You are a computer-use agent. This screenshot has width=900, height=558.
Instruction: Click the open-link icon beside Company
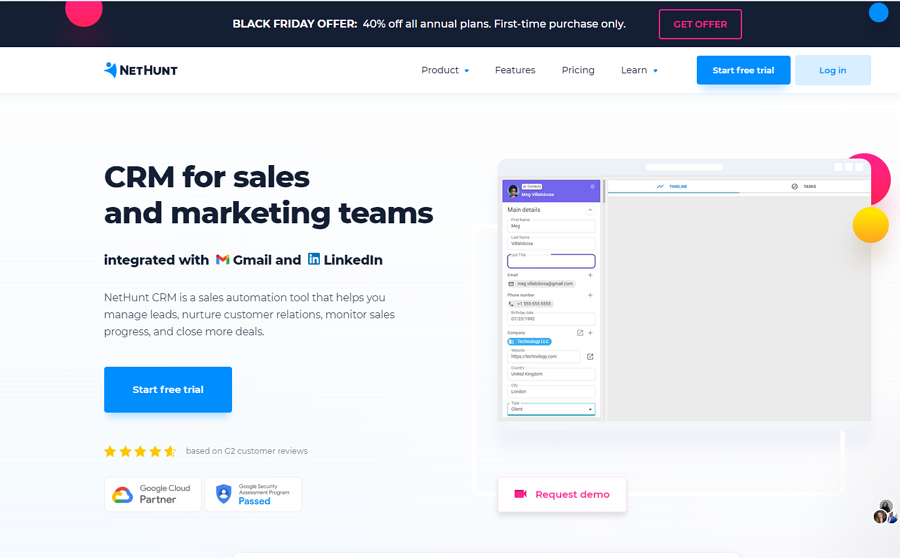pyautogui.click(x=580, y=333)
